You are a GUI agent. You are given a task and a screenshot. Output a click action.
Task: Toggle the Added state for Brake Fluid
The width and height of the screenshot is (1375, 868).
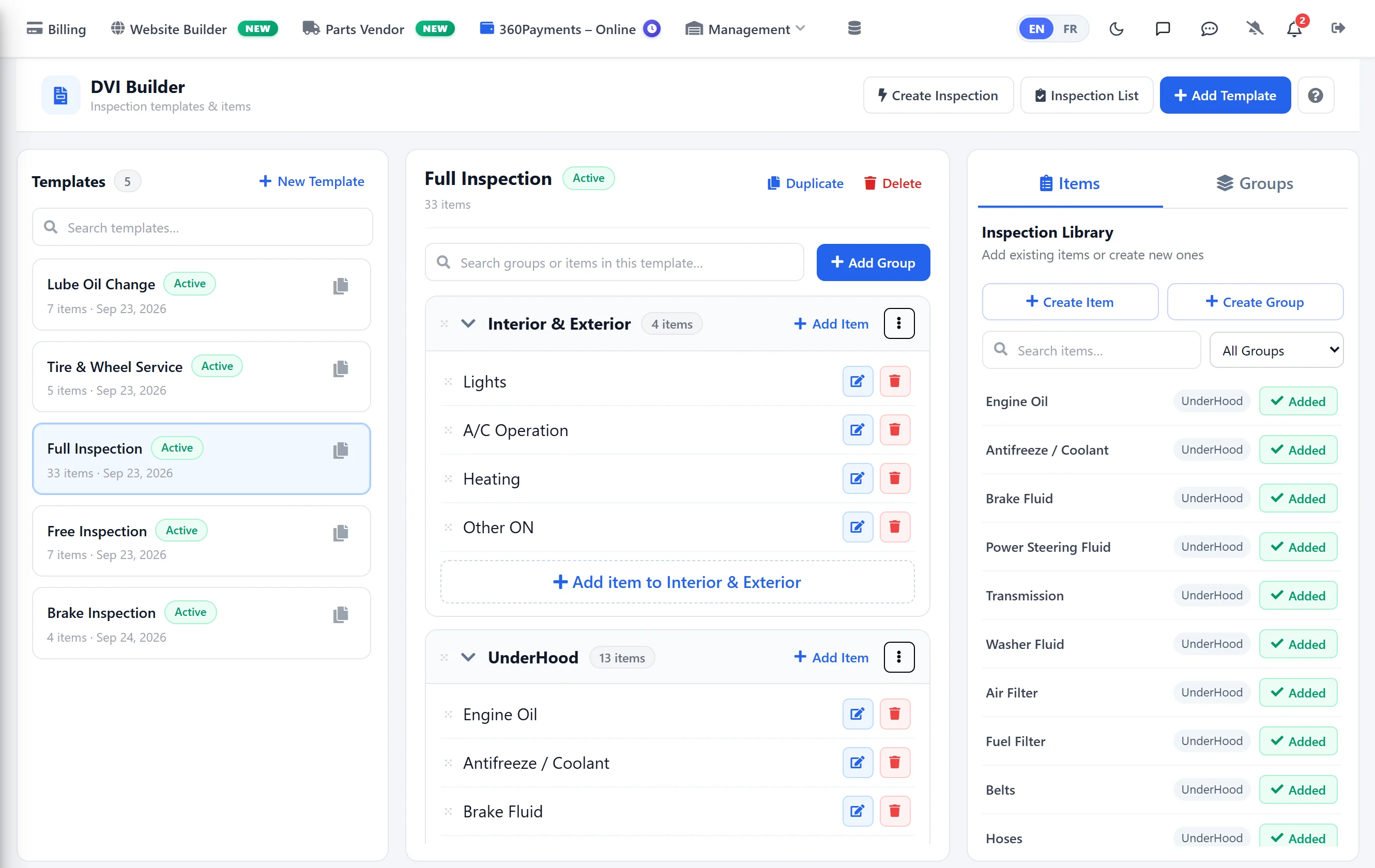coord(1298,498)
